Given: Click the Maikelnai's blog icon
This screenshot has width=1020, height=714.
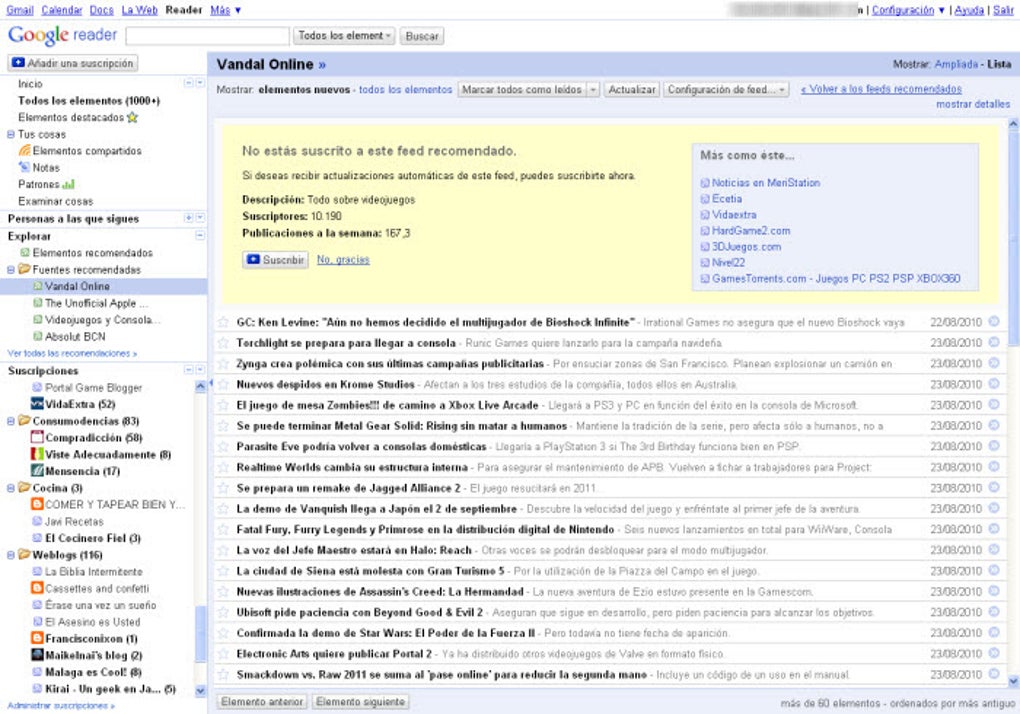Looking at the screenshot, I should pos(37,655).
